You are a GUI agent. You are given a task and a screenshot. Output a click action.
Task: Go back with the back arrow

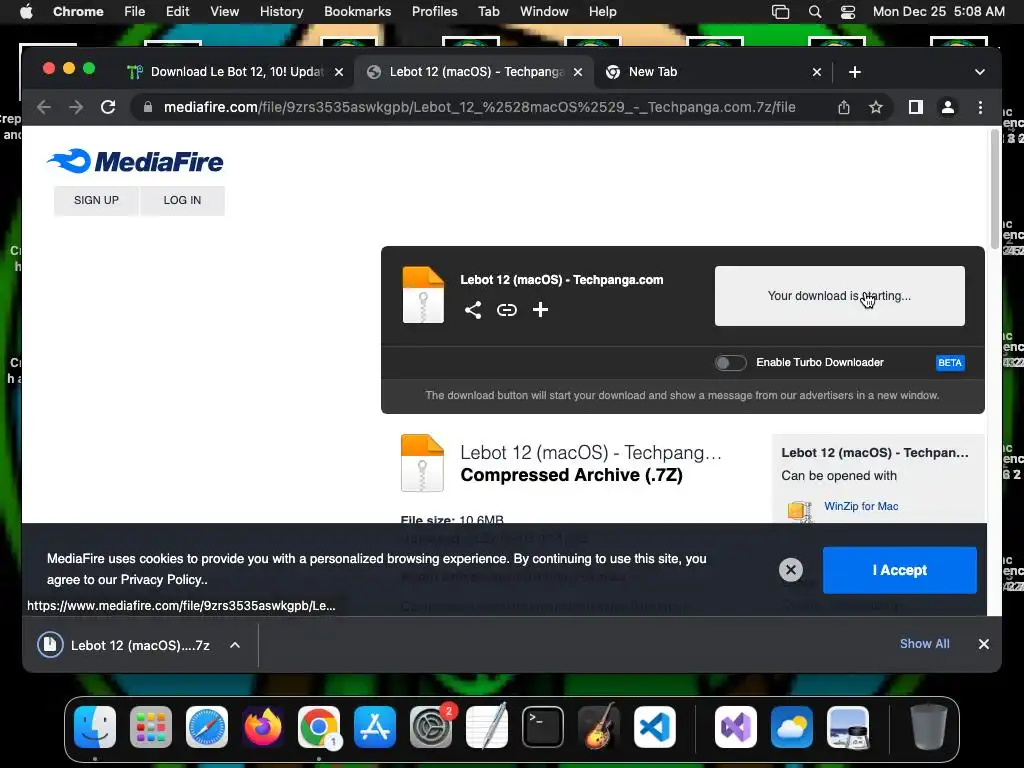click(x=44, y=107)
